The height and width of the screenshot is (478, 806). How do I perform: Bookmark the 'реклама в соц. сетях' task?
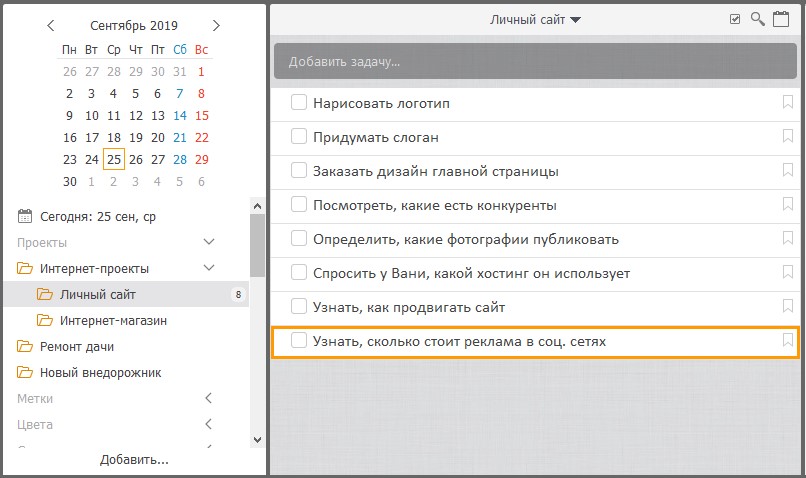pos(787,340)
